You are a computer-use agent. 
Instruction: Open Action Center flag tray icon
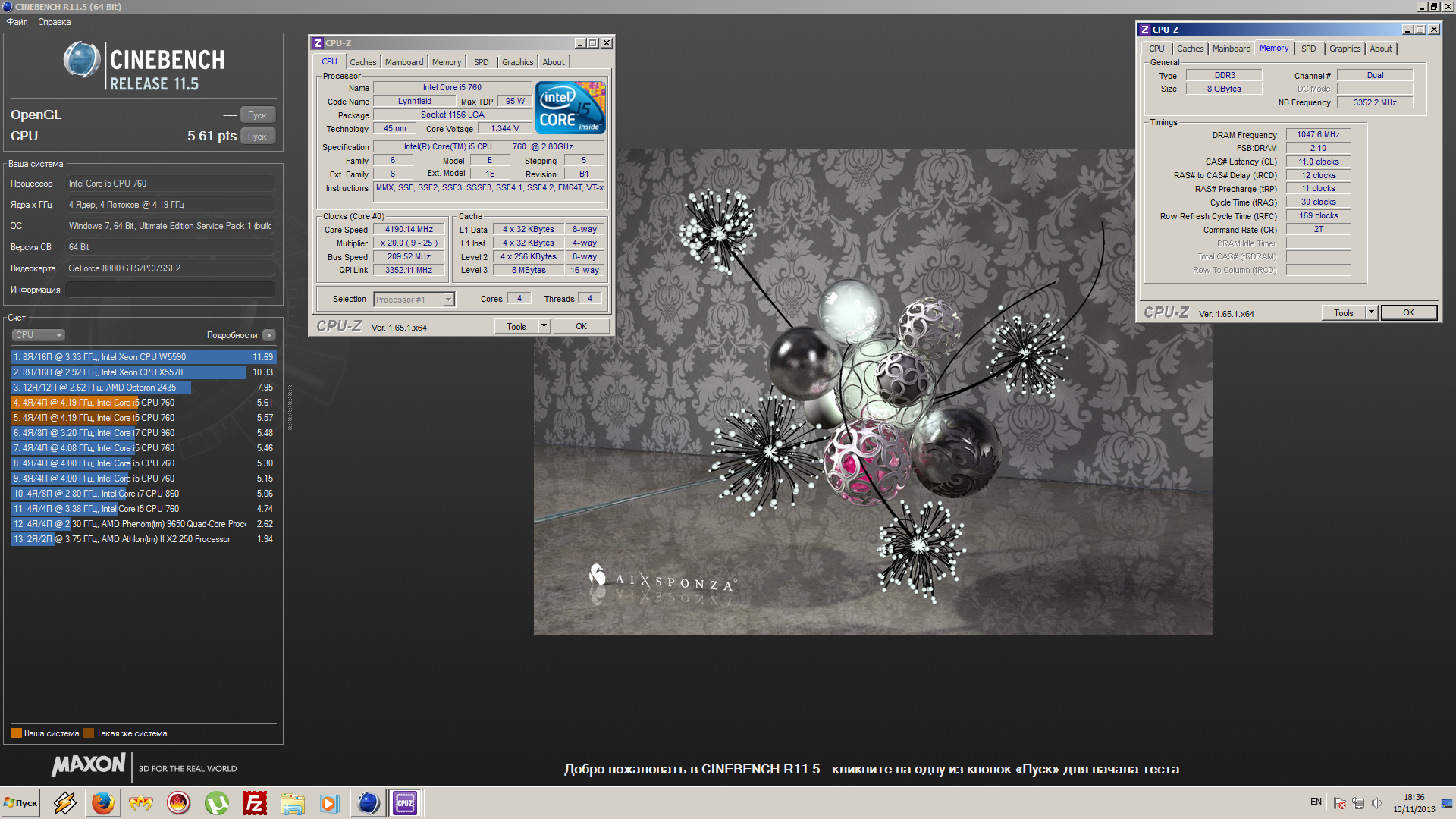(x=1340, y=803)
